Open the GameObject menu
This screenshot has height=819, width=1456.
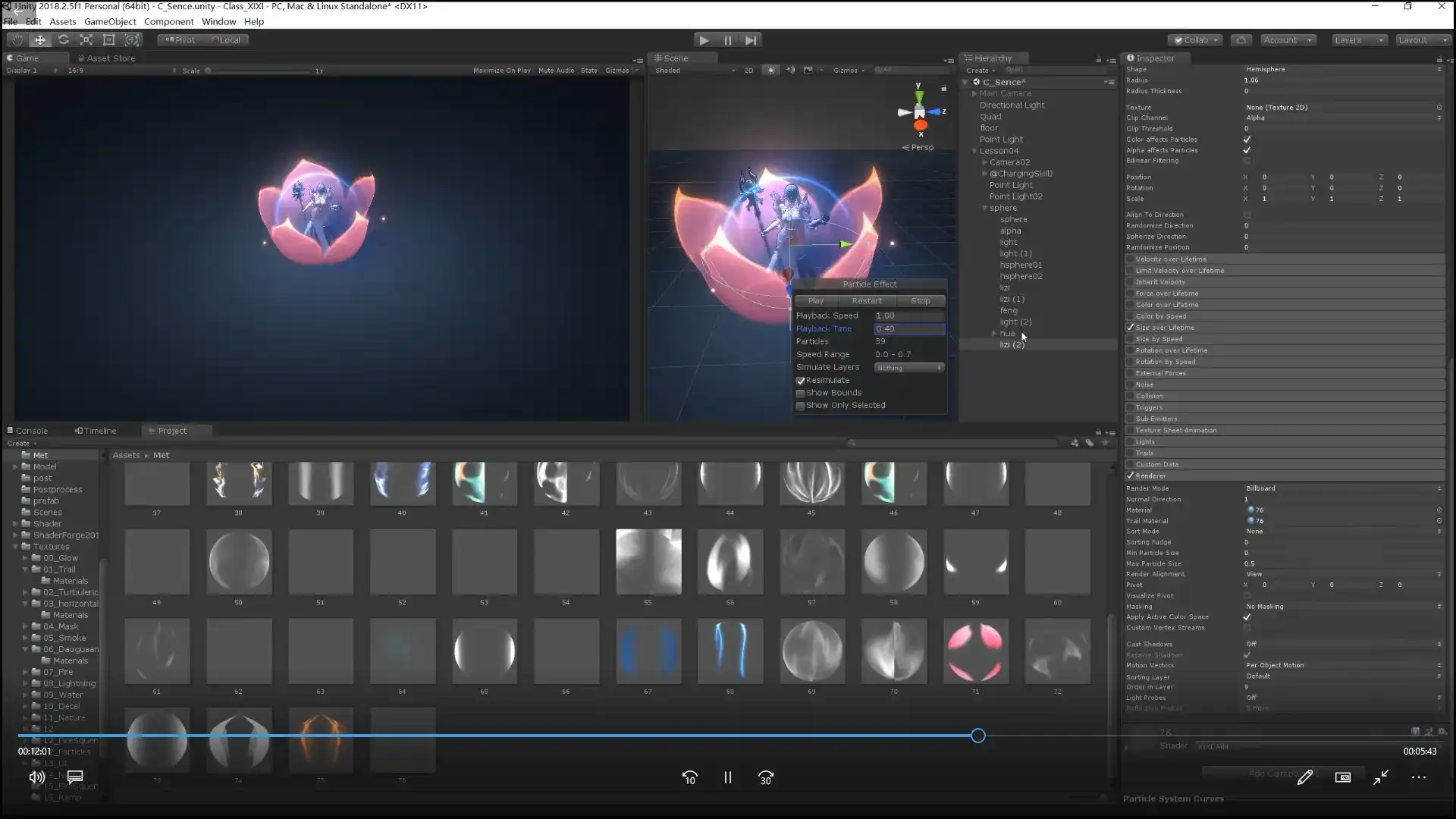point(110,21)
